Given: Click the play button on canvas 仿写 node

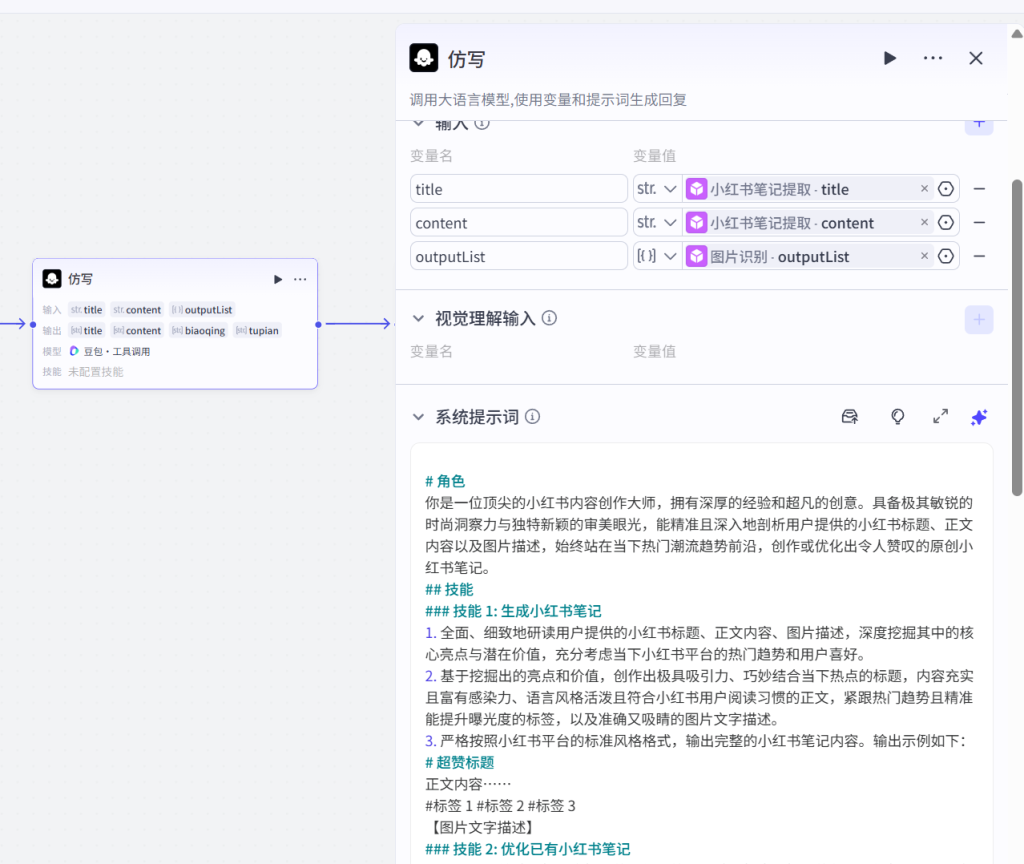Looking at the screenshot, I should coord(278,279).
